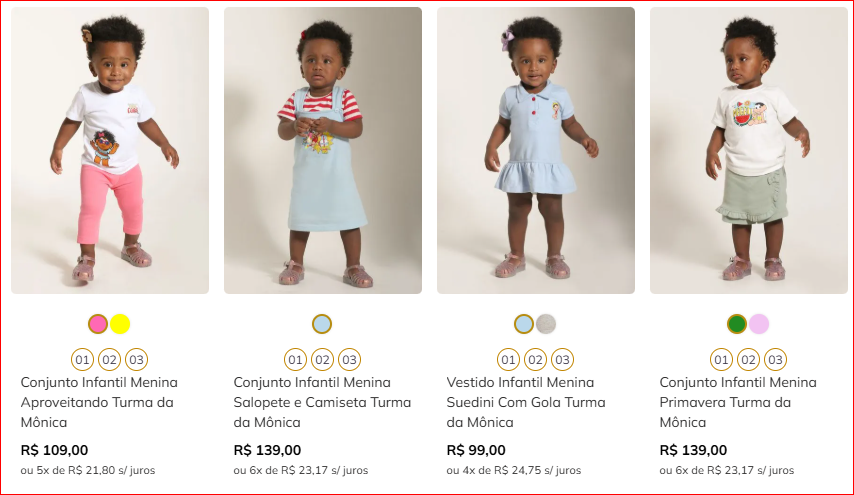Pick size 03 for Suedini dress

(x=562, y=360)
